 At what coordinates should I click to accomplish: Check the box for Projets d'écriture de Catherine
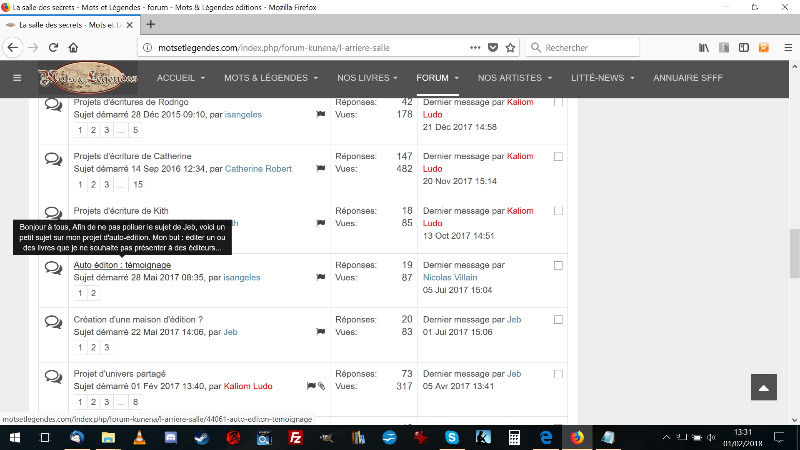(x=558, y=156)
